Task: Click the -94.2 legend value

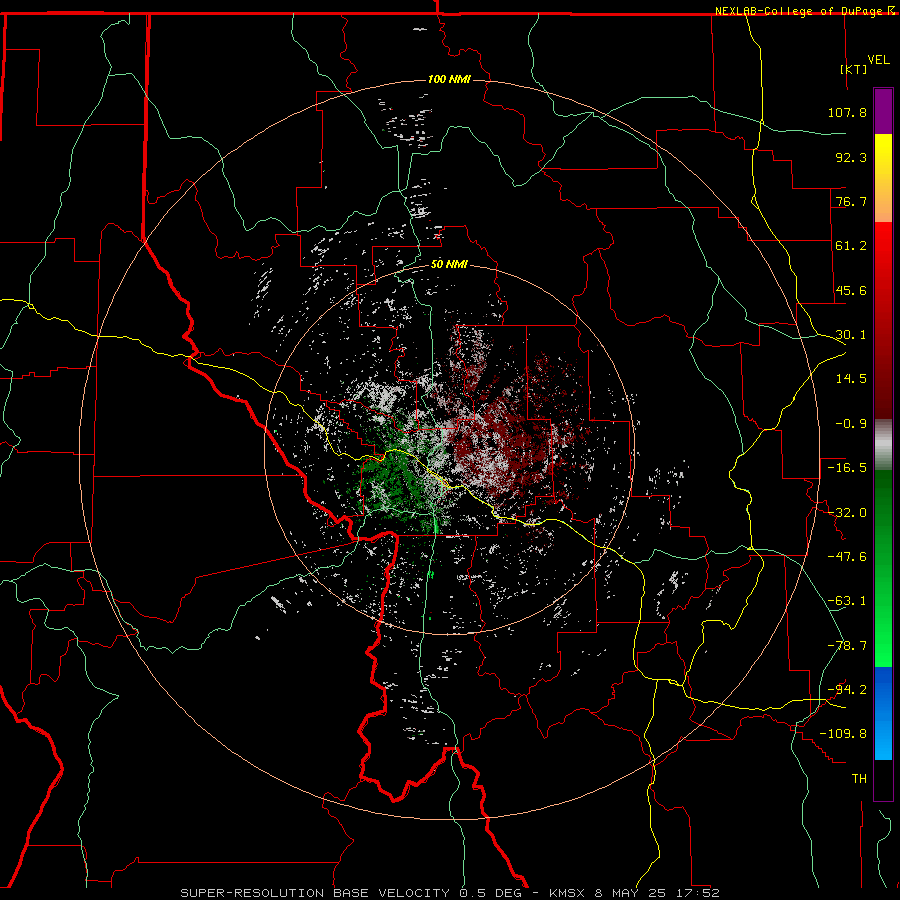Action: [x=847, y=689]
